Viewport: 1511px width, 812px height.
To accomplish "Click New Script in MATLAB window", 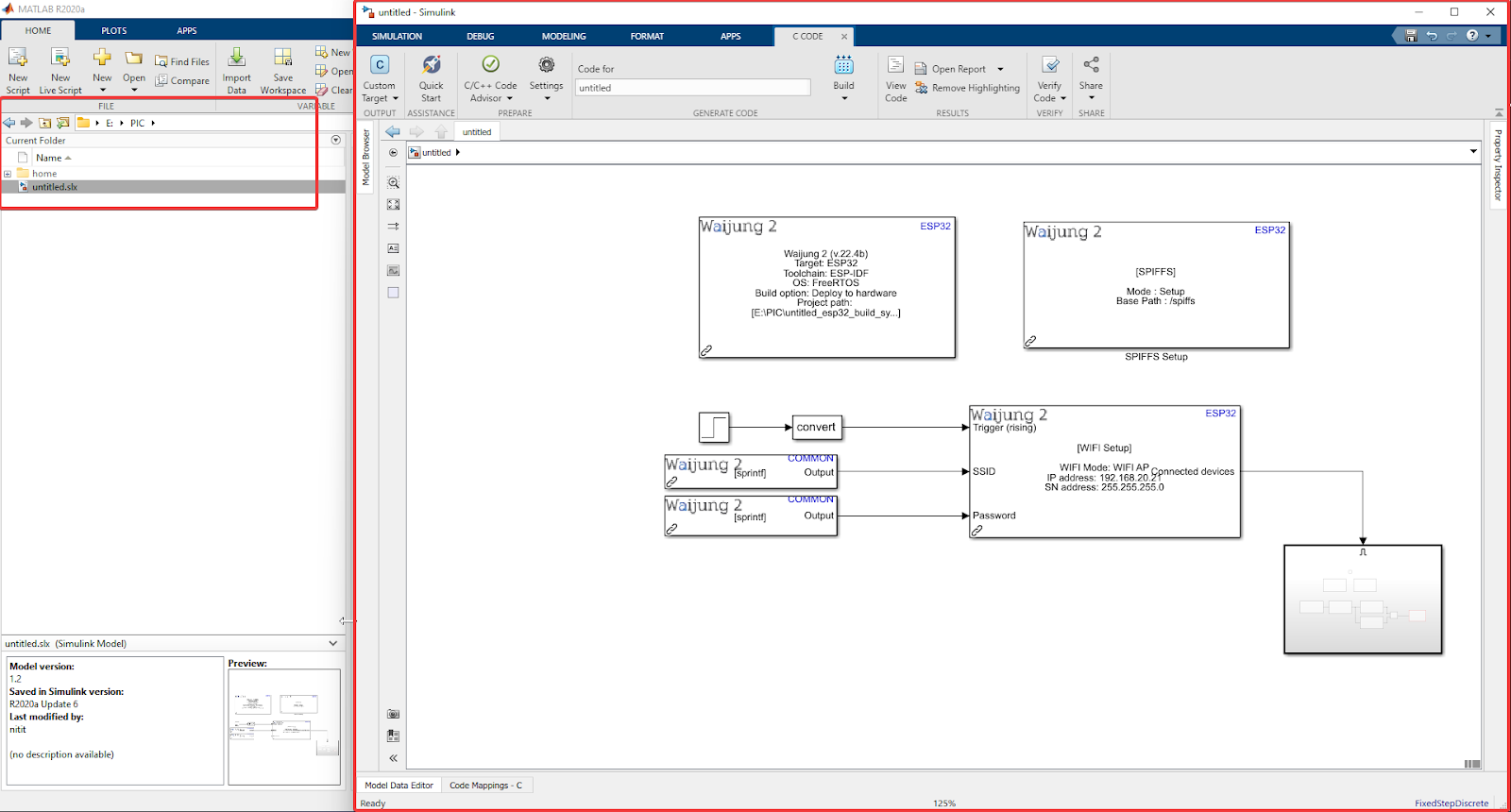I will (x=18, y=71).
